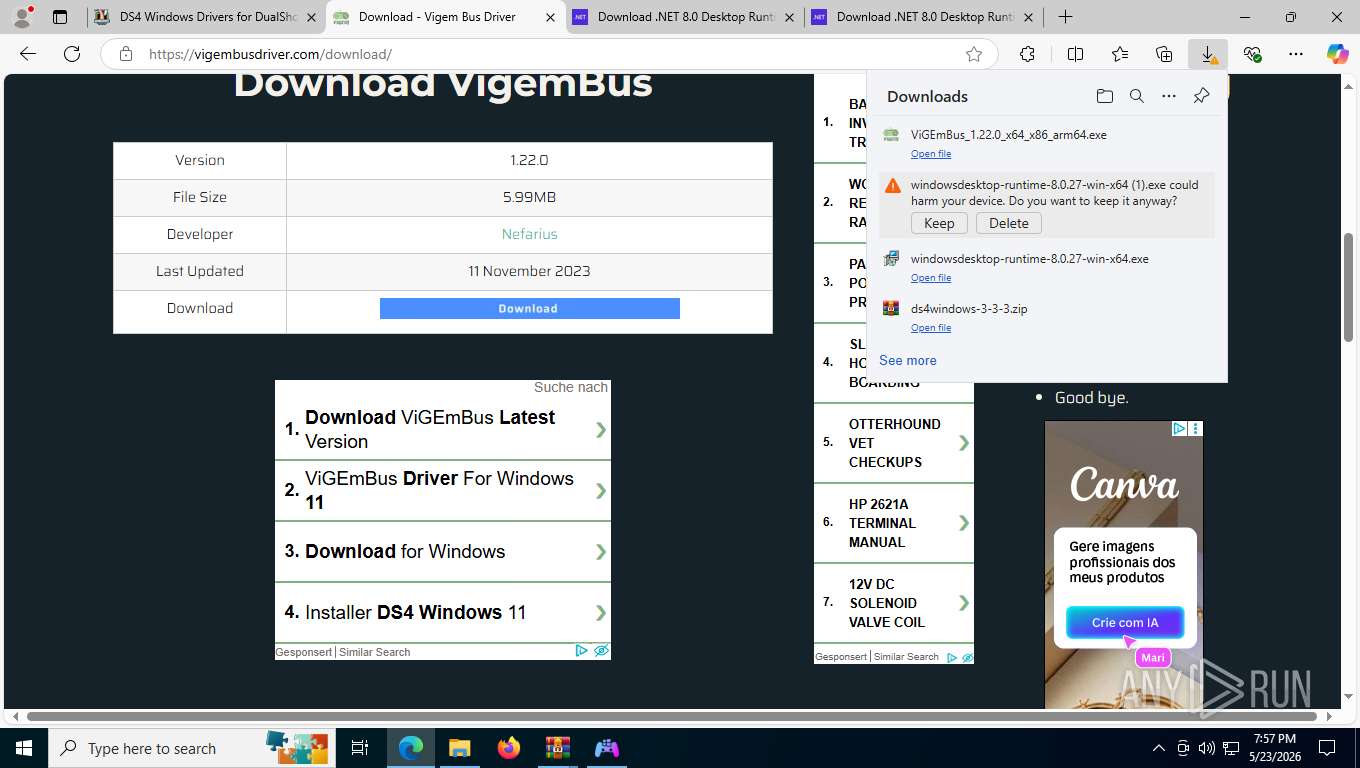Open the new tab plus button
This screenshot has width=1360, height=768.
pos(1065,17)
